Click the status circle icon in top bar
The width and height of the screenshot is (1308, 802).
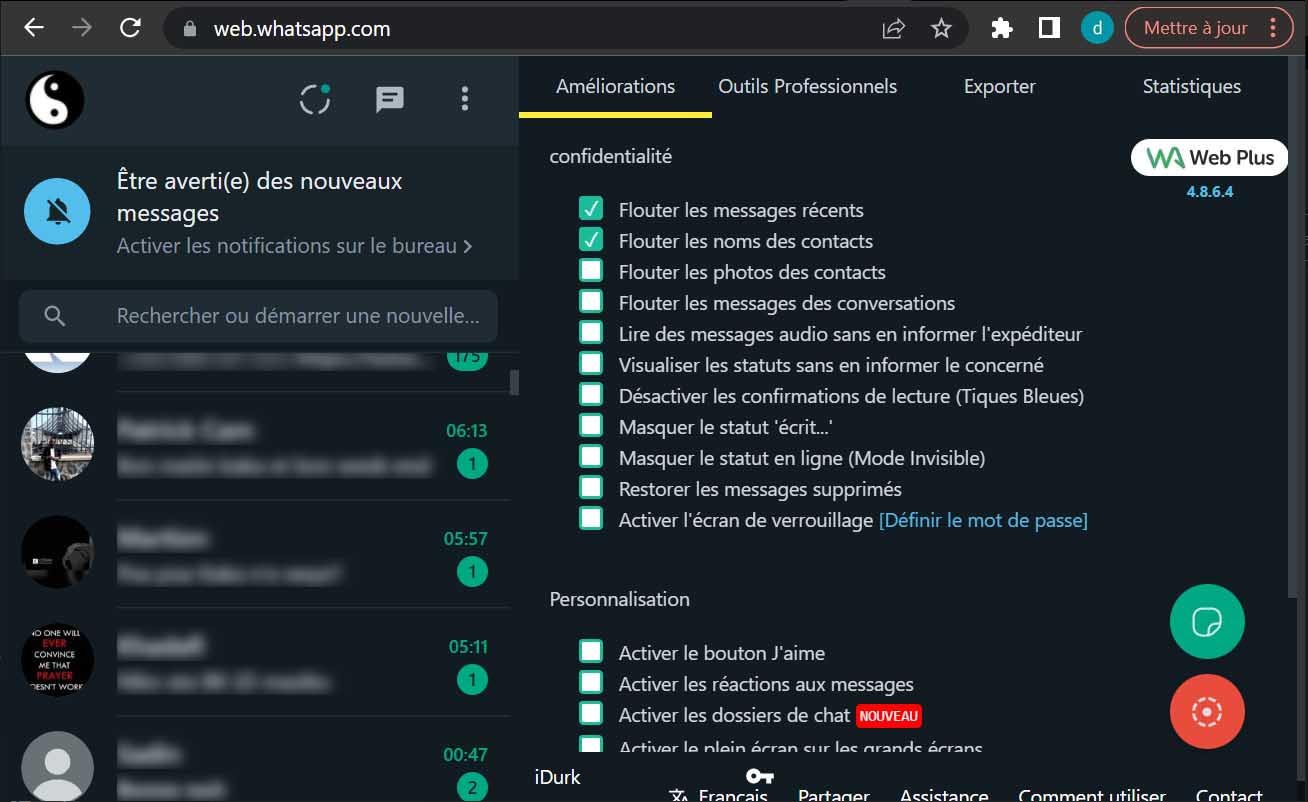[314, 99]
